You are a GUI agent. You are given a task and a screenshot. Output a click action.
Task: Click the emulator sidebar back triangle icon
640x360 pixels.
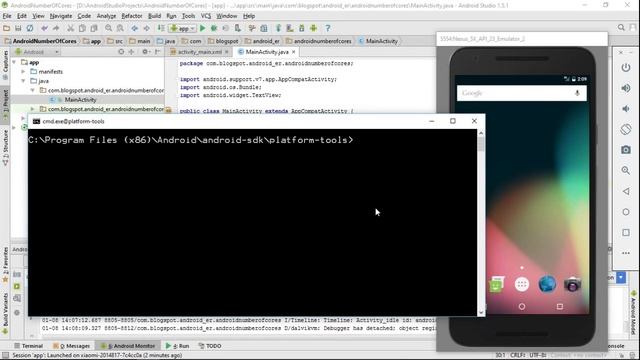[x=626, y=191]
